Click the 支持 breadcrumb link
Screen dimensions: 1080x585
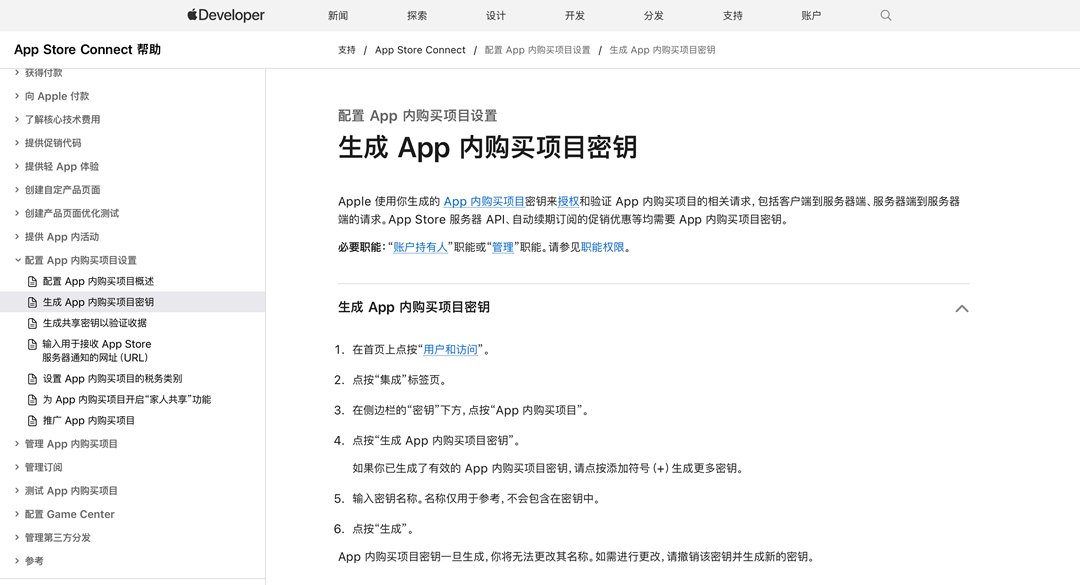(x=346, y=50)
